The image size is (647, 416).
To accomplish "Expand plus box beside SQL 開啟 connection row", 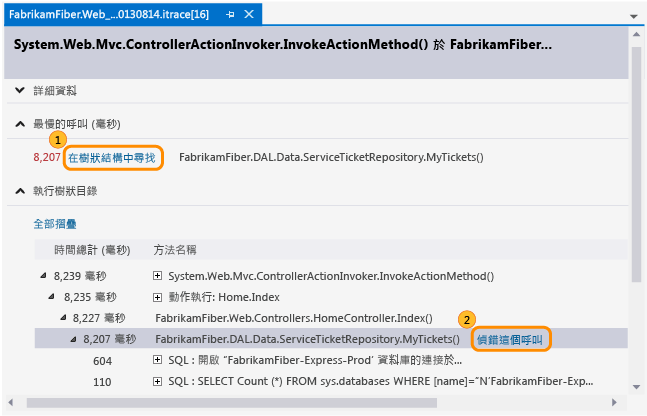I will pyautogui.click(x=157, y=360).
